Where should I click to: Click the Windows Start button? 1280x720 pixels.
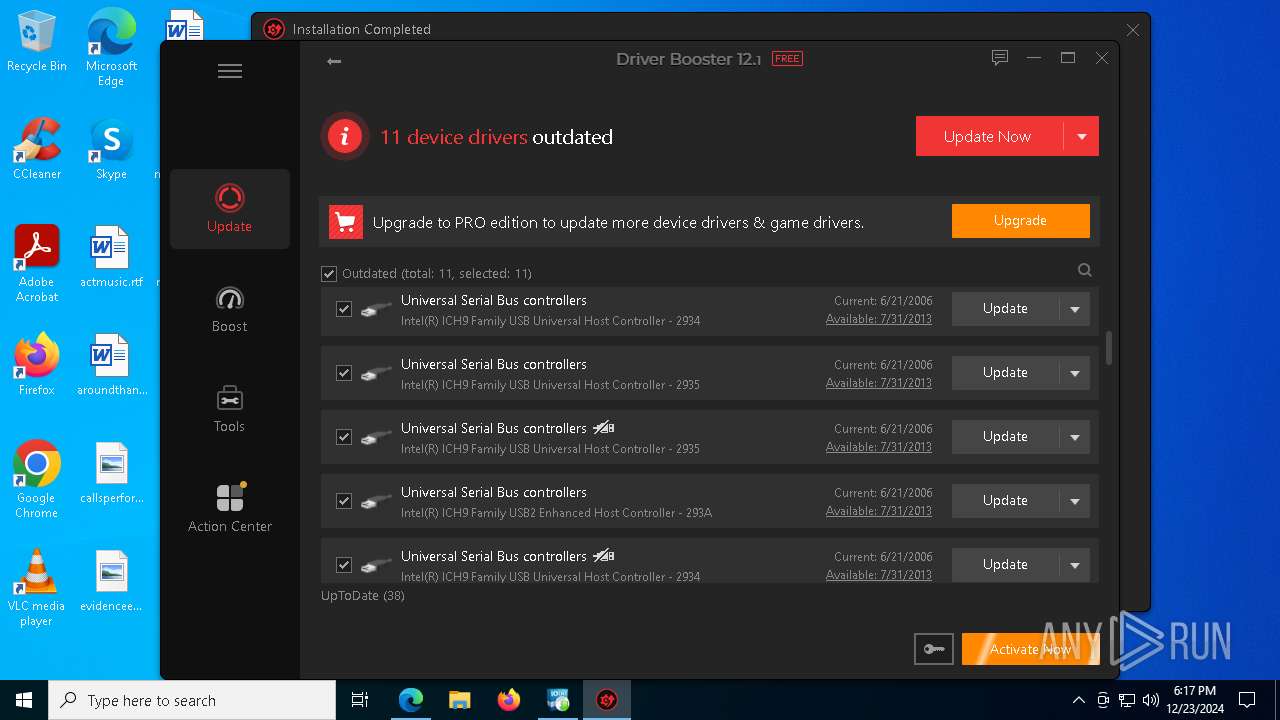[x=24, y=700]
